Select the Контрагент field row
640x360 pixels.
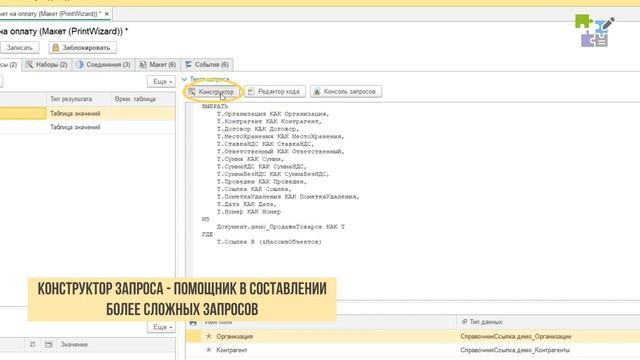413,350
